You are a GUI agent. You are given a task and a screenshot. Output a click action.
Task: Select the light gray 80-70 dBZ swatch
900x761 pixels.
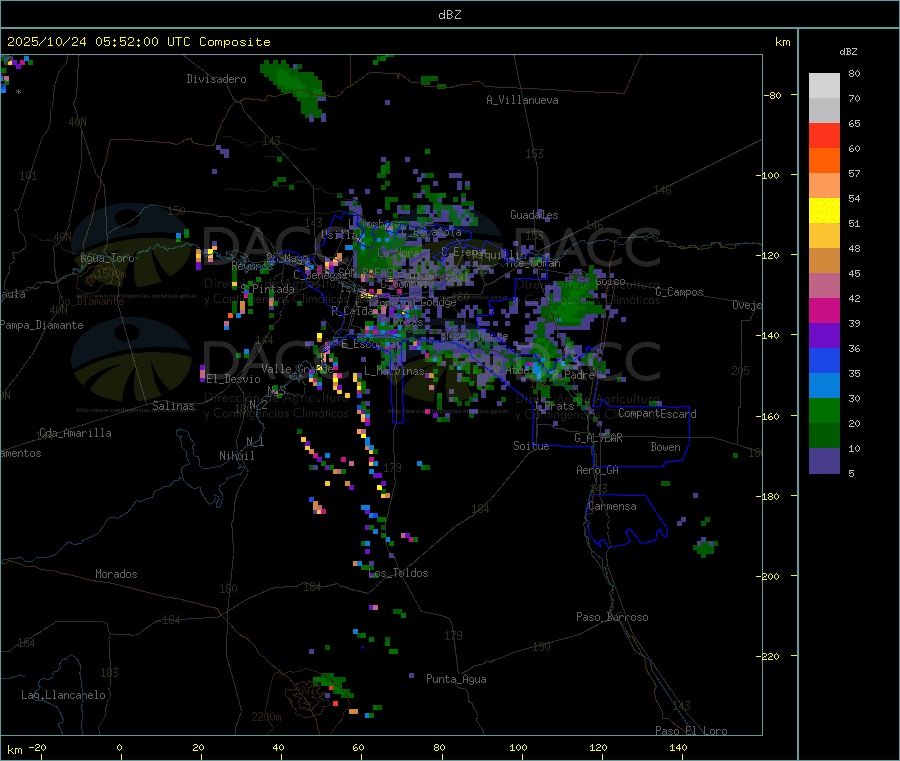coord(824,86)
